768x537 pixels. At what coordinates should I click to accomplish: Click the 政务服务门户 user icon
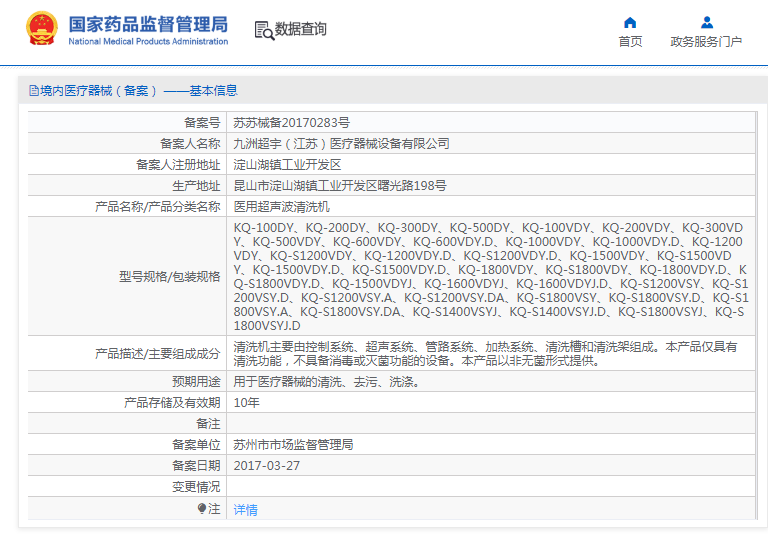[x=706, y=23]
